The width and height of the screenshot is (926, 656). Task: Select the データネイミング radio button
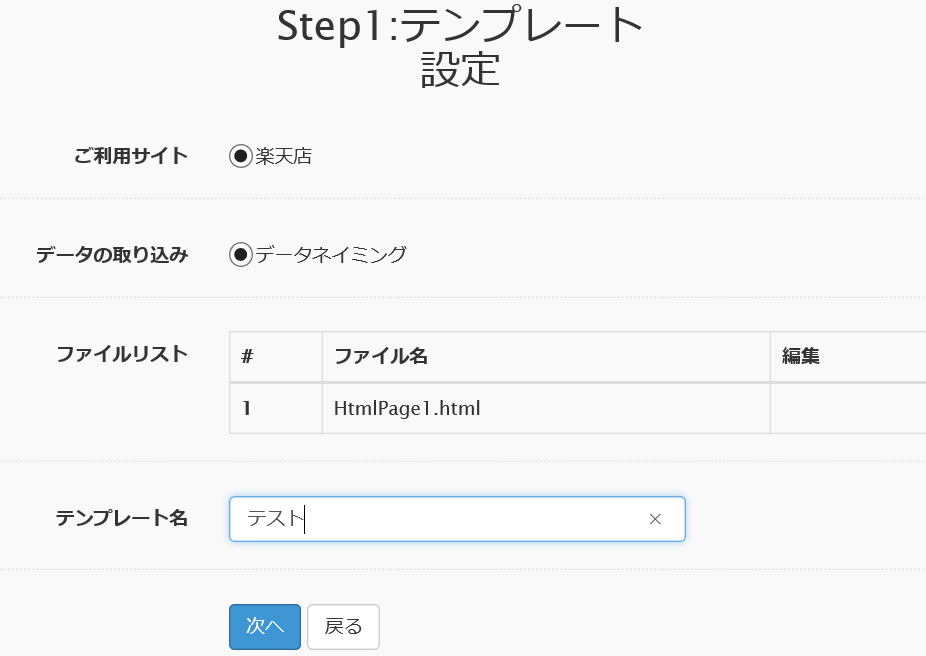pyautogui.click(x=240, y=254)
